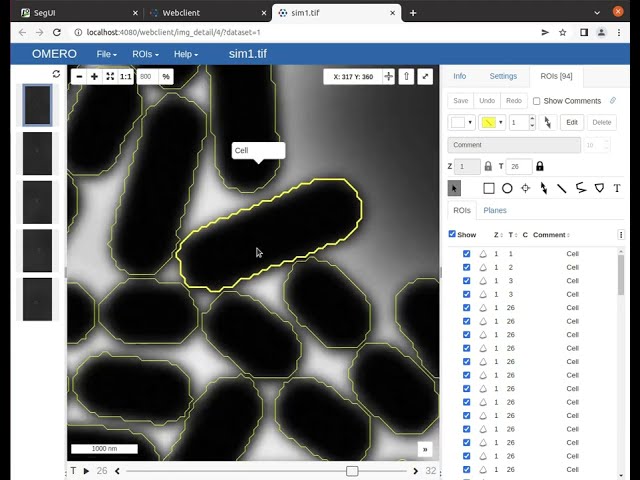Click the paperclip icon beside Show Comments
Image resolution: width=640 pixels, height=480 pixels.
613,100
